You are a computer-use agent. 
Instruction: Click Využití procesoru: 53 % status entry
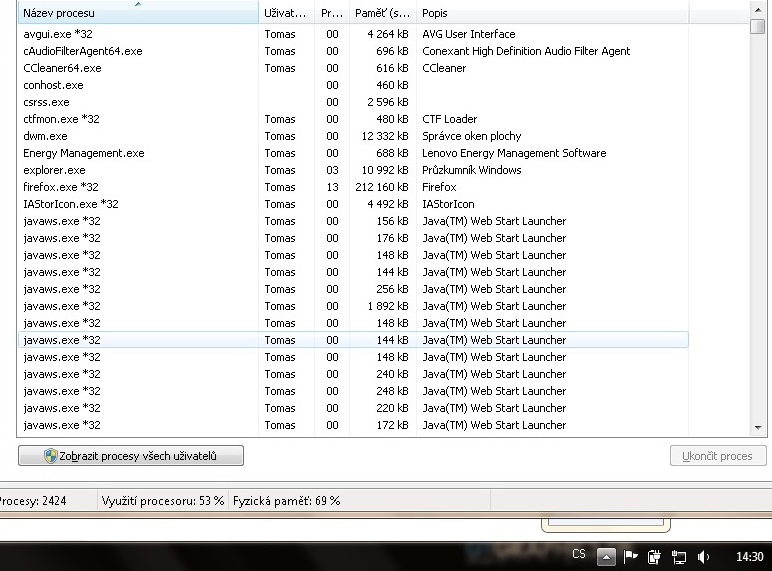[x=163, y=501]
